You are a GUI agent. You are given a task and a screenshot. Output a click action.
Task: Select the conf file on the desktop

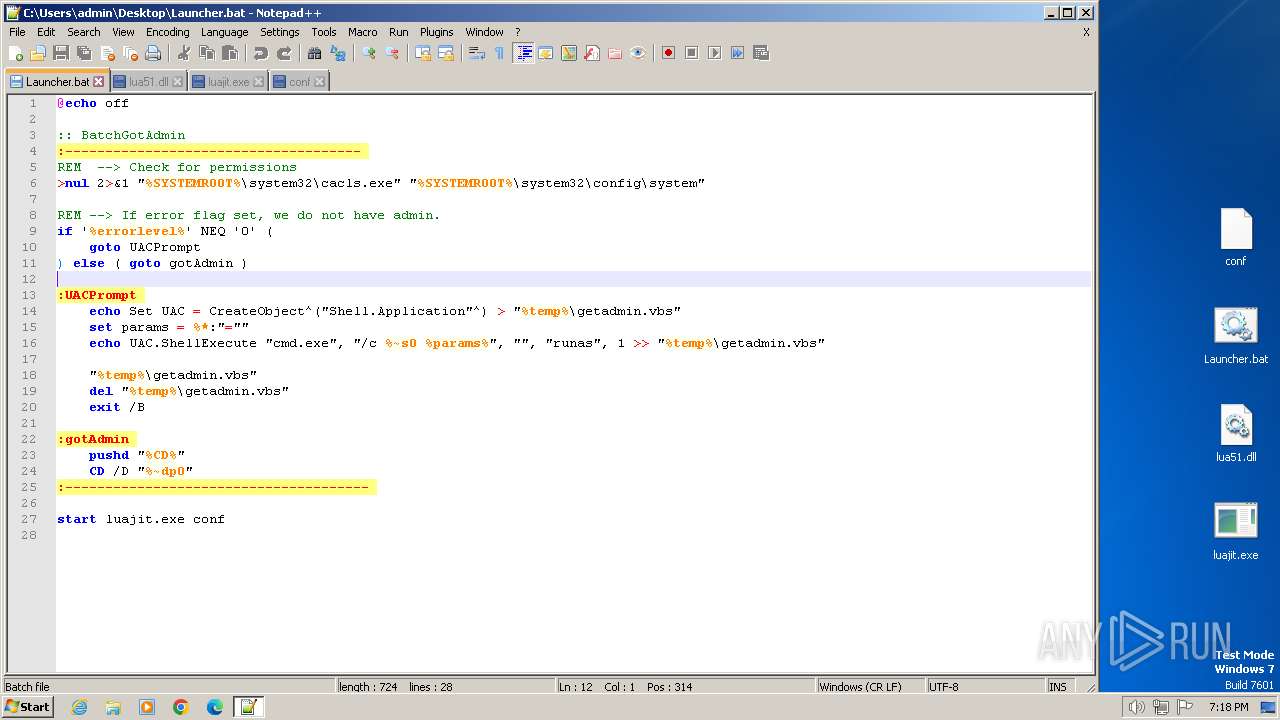[1236, 237]
